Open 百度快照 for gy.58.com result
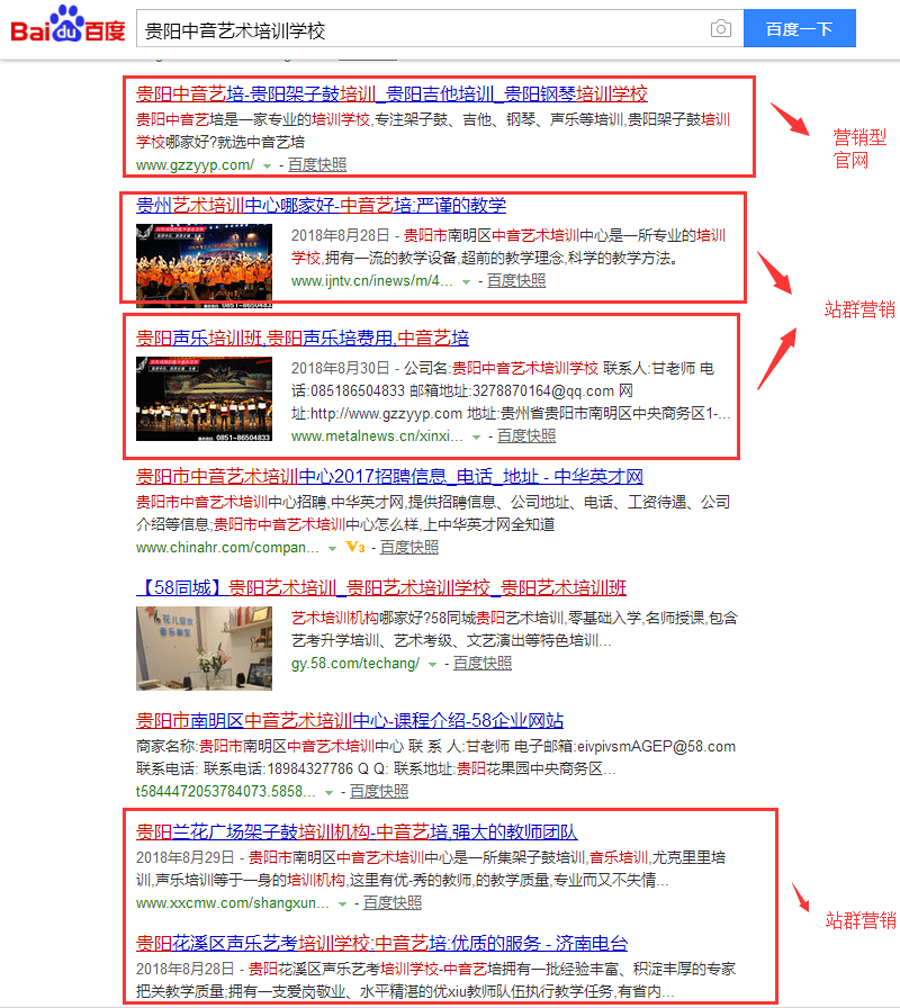Screen dimensions: 900x1008 [483, 663]
